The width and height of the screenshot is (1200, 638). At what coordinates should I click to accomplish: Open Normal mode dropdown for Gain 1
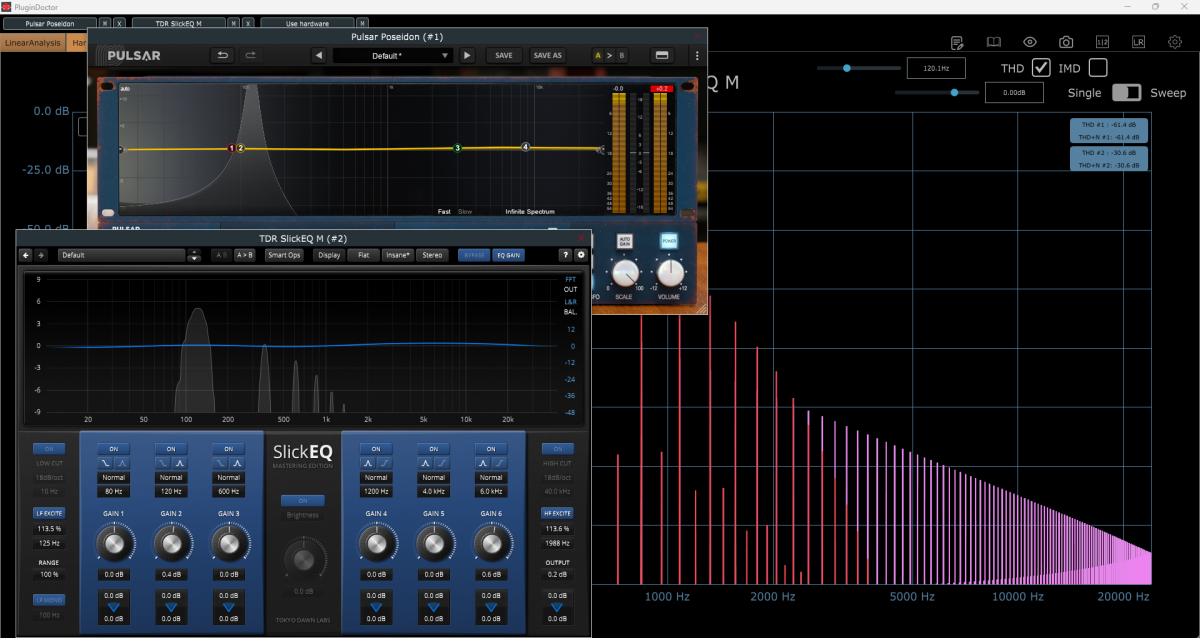pos(113,477)
